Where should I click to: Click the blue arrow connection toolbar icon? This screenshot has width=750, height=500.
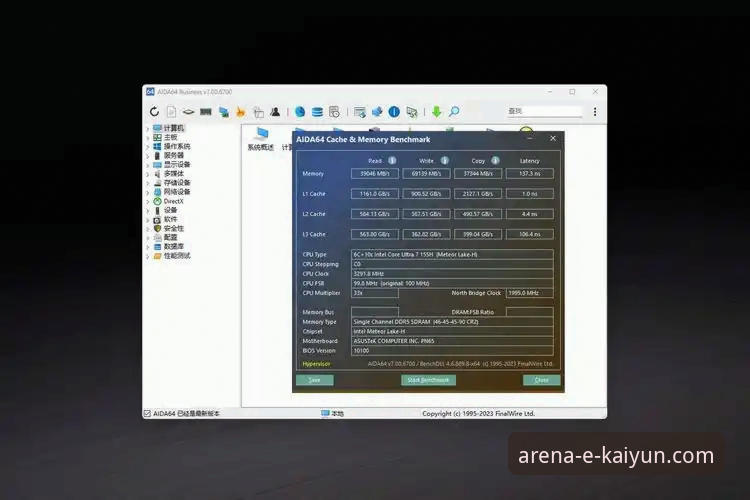[x=377, y=112]
